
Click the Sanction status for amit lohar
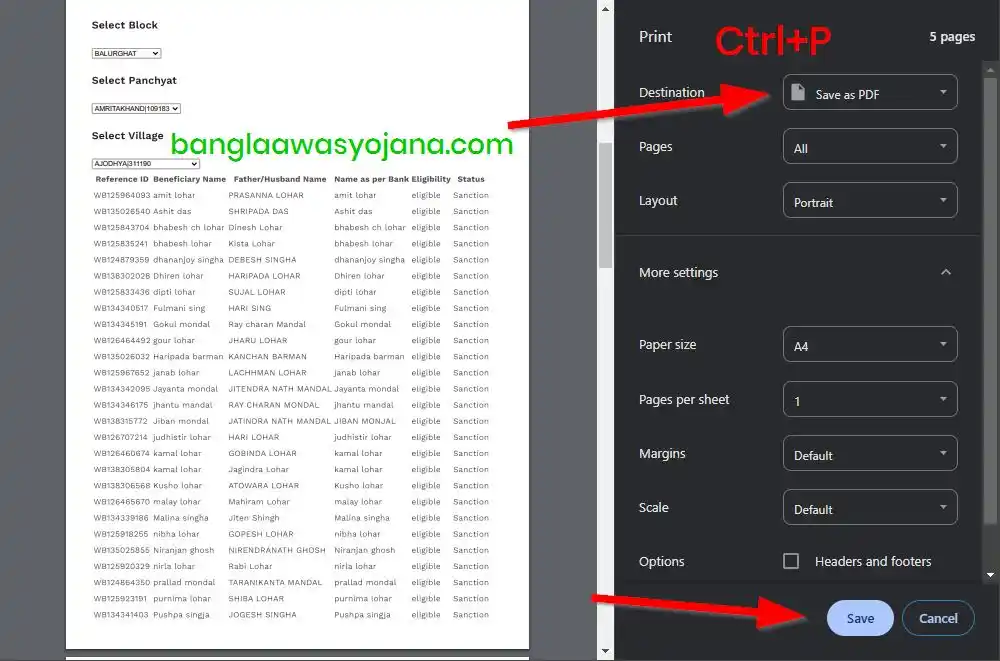(470, 195)
